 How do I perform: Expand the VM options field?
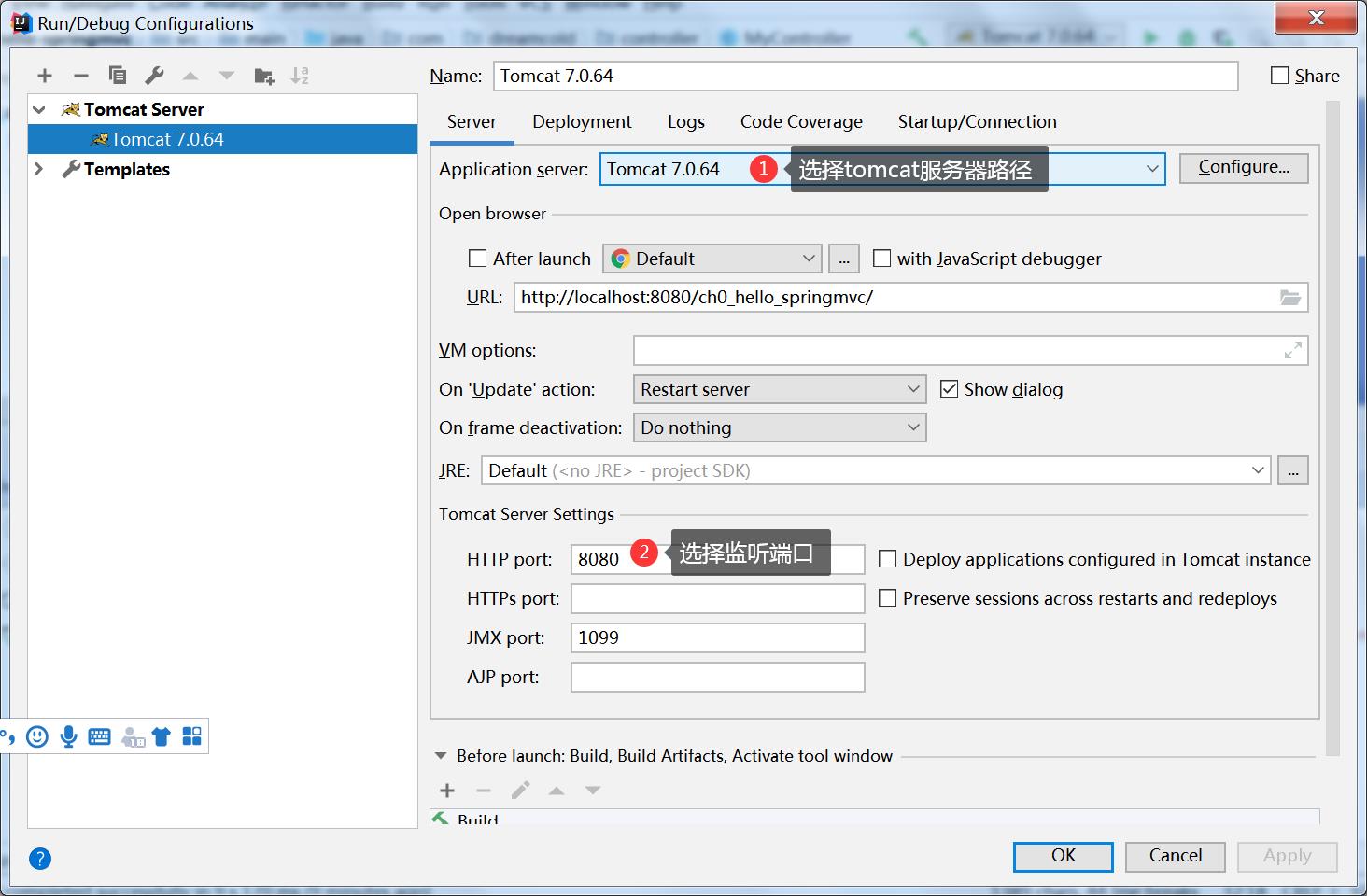[x=1293, y=351]
